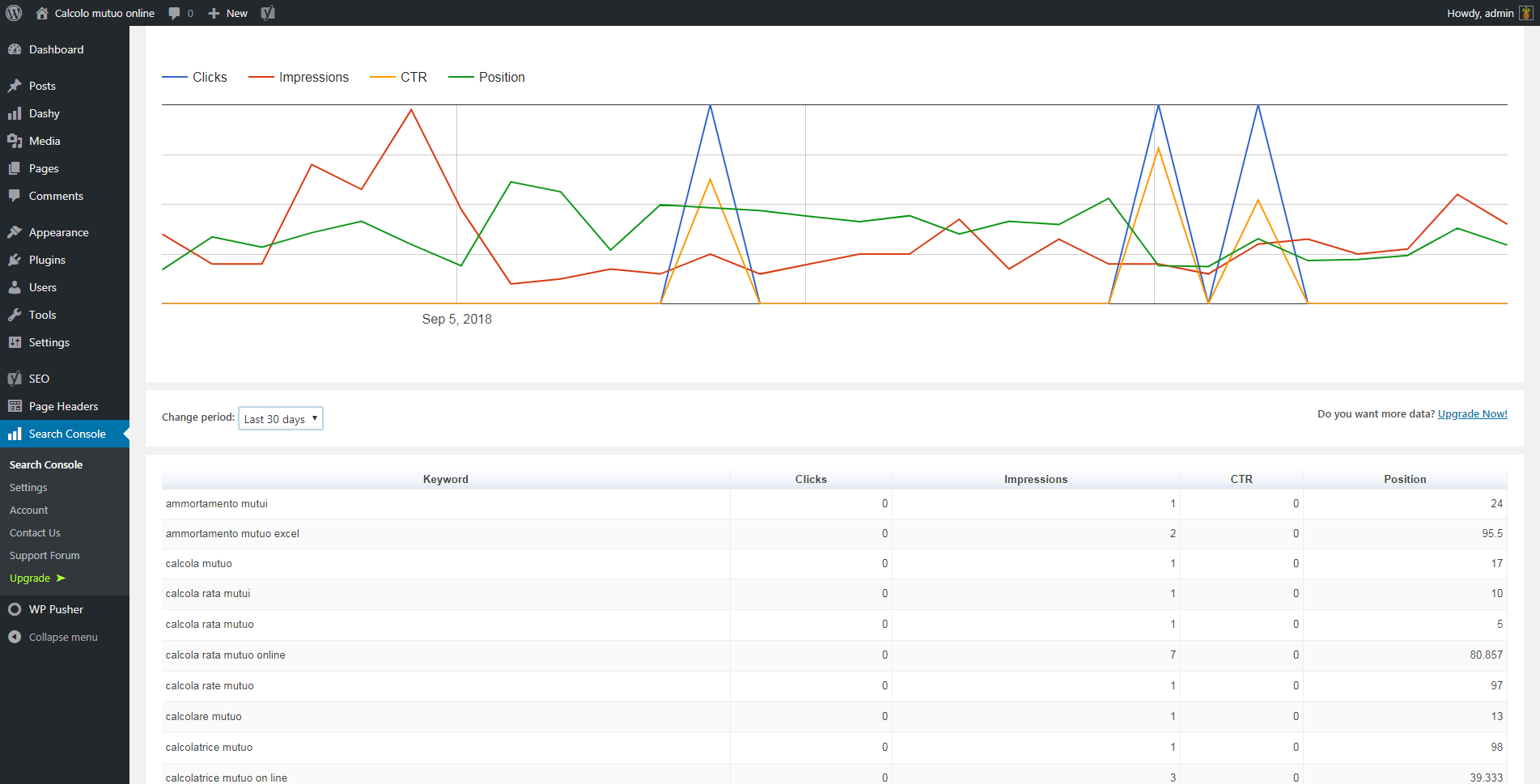Sort table by Impressions column header
The width and height of the screenshot is (1540, 784).
tap(1036, 479)
